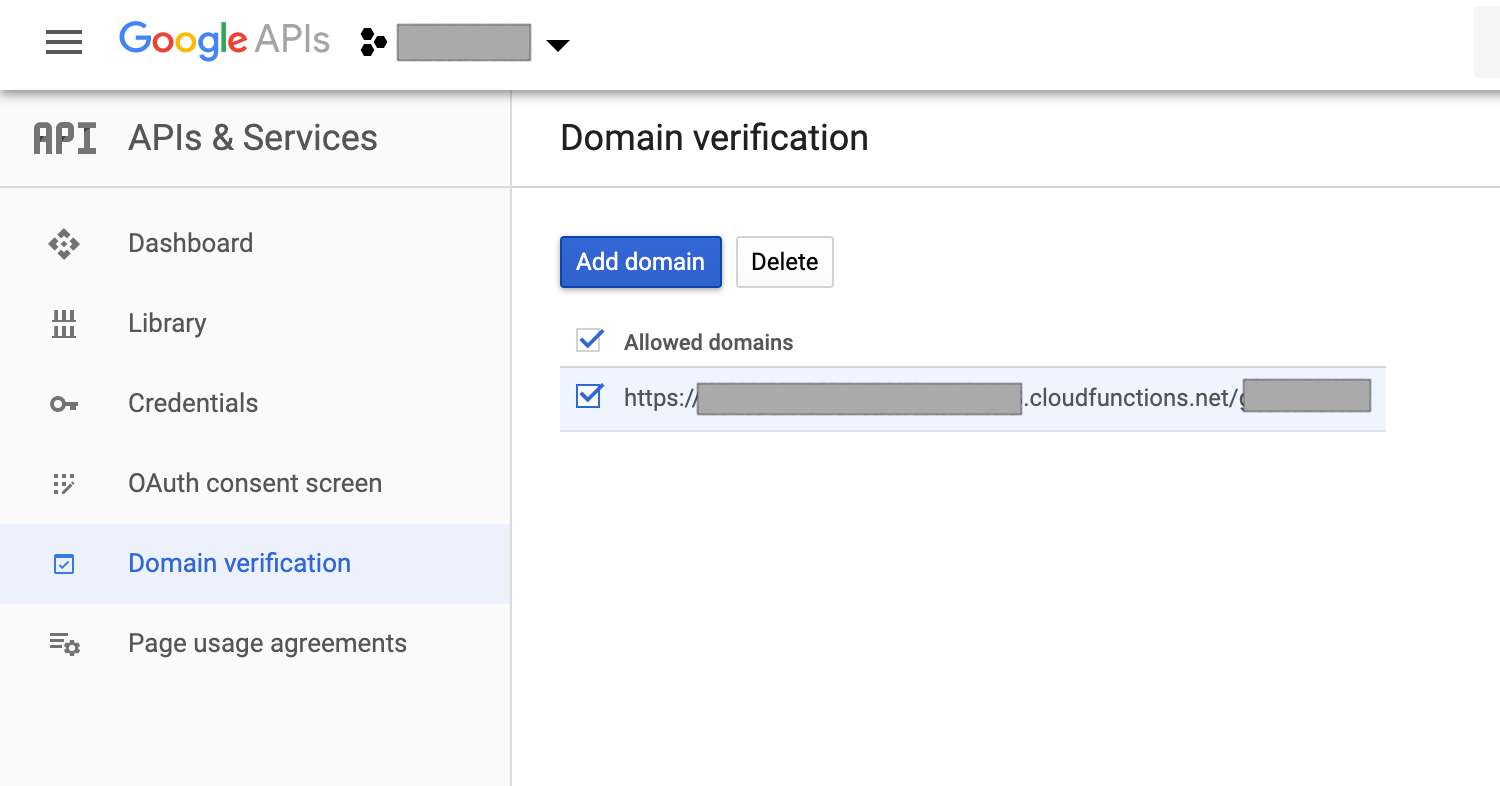Expand the project selector dropdown arrow

[x=558, y=45]
